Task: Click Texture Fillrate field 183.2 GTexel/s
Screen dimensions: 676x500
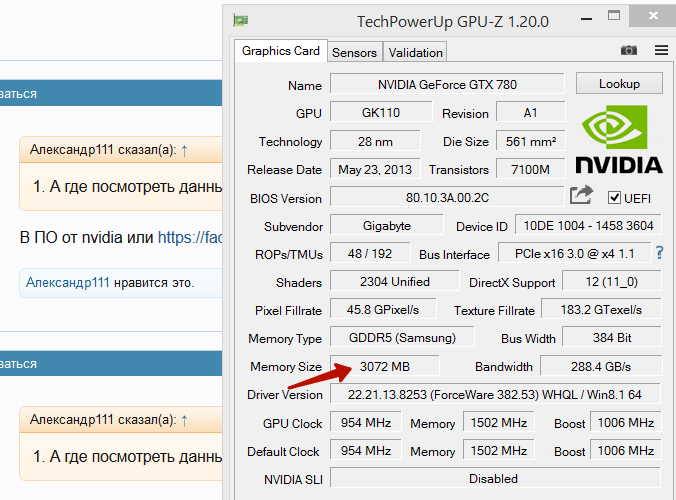Action: 601,309
